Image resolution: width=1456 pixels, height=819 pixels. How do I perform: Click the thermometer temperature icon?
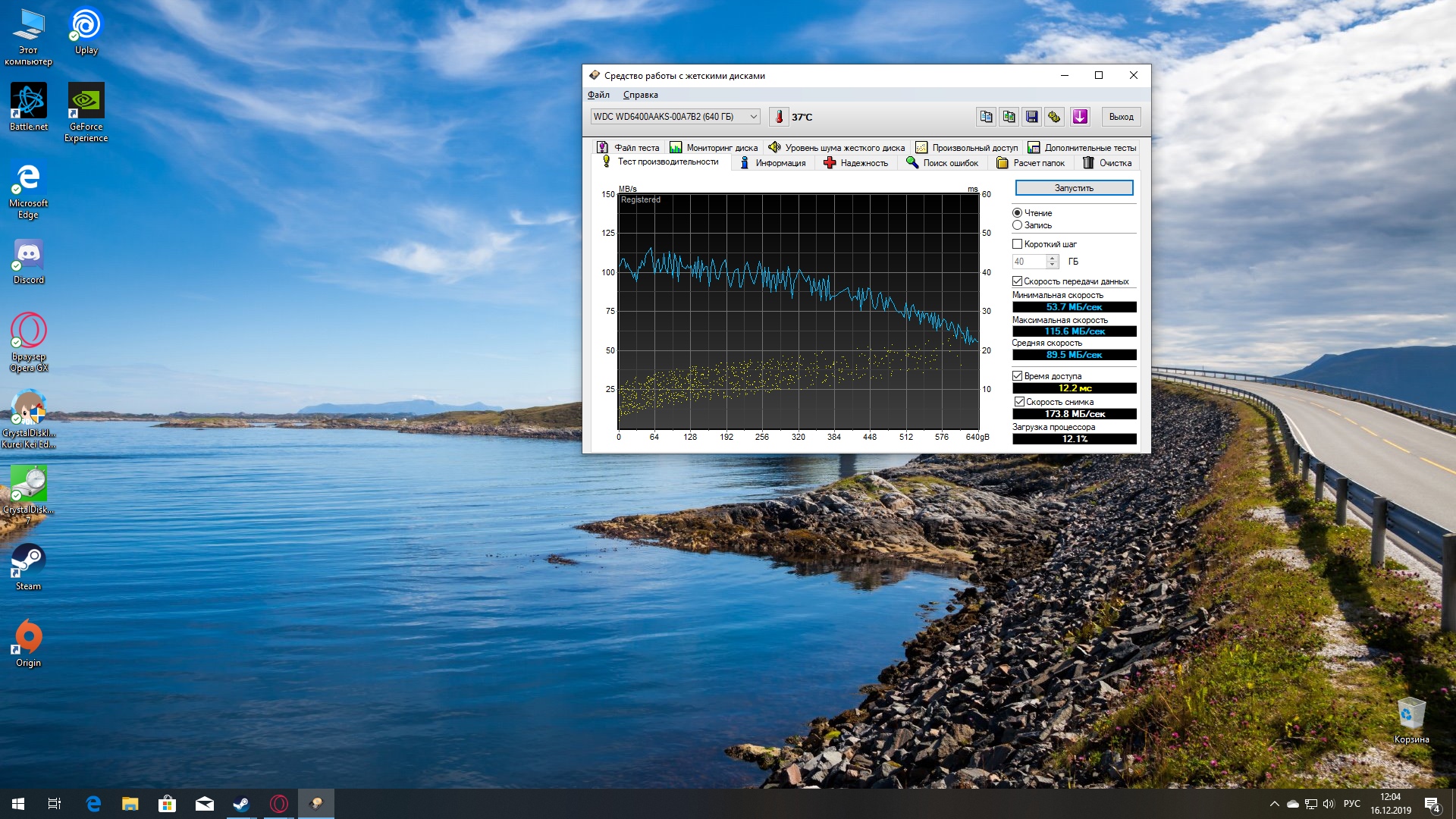pyautogui.click(x=779, y=117)
